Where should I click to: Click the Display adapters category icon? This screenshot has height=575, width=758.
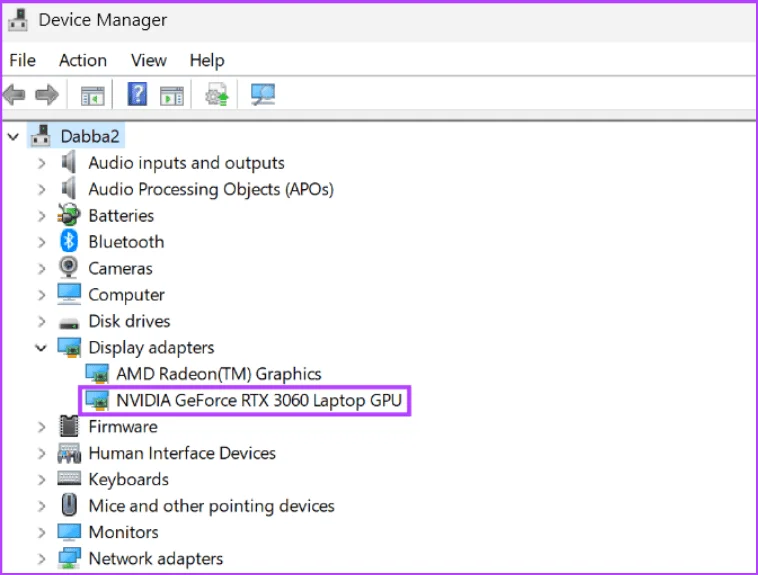70,347
